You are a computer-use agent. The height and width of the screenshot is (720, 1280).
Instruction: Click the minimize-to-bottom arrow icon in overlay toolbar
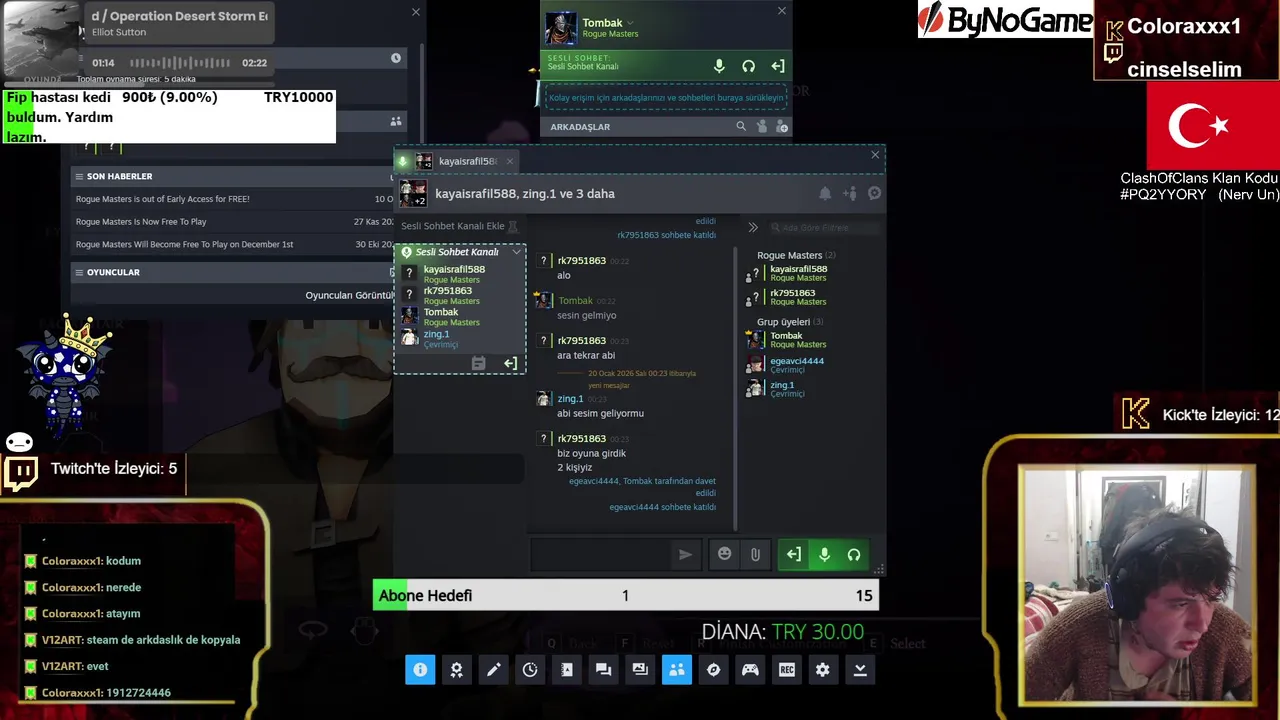coord(860,670)
